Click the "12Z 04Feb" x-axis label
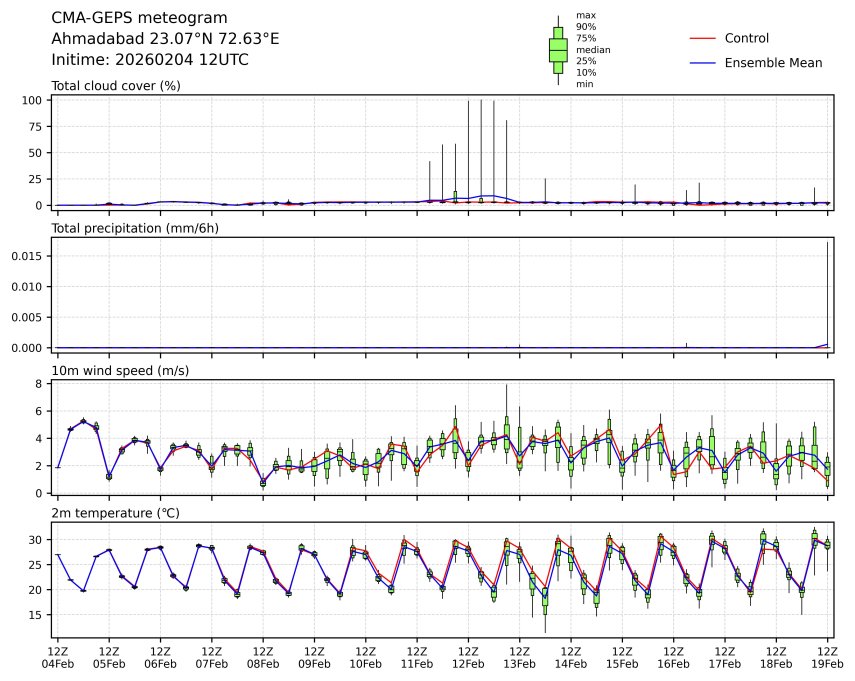This screenshot has width=855, height=681. tap(57, 658)
